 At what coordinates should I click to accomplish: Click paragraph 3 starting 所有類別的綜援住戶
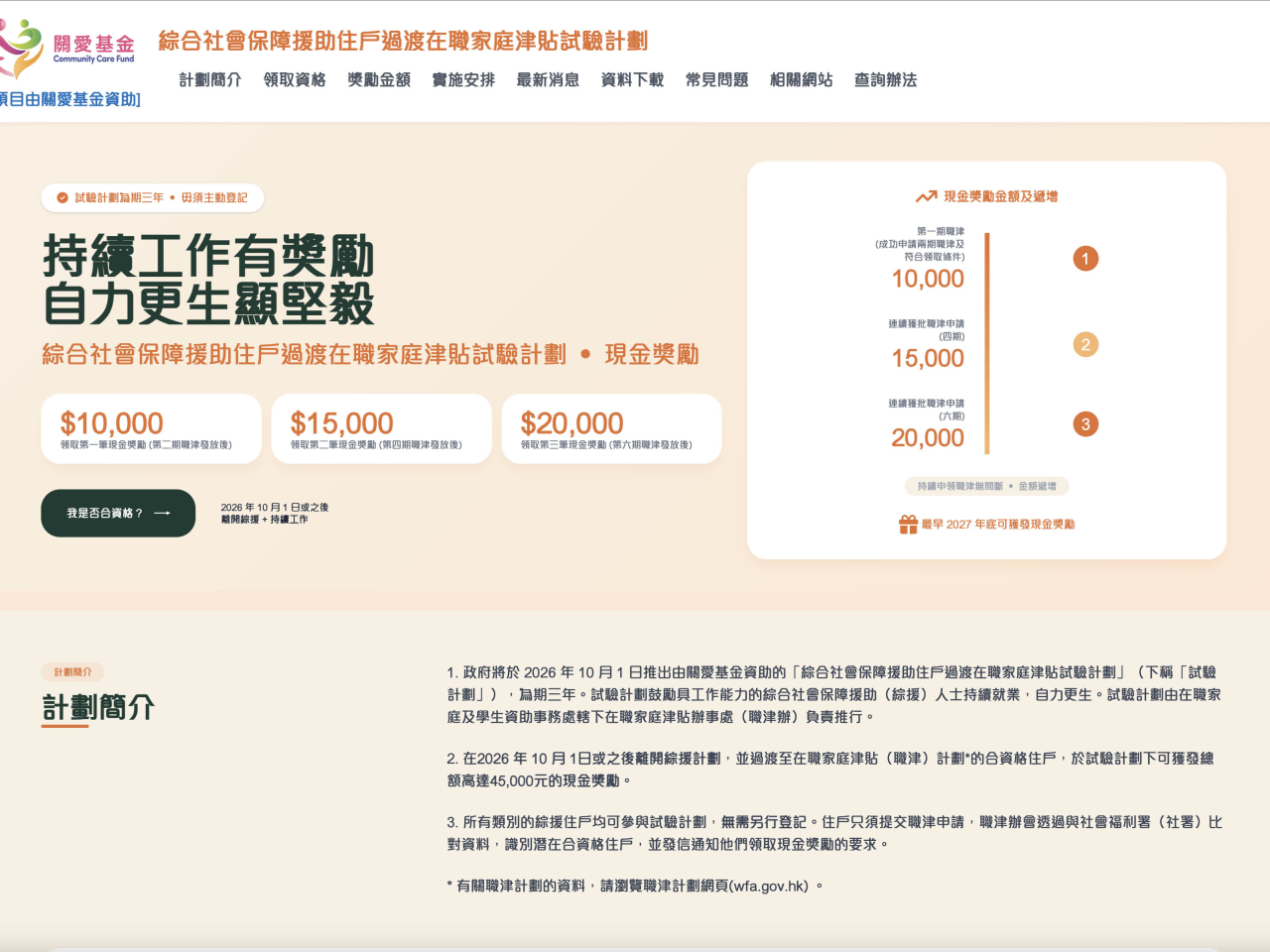[834, 833]
